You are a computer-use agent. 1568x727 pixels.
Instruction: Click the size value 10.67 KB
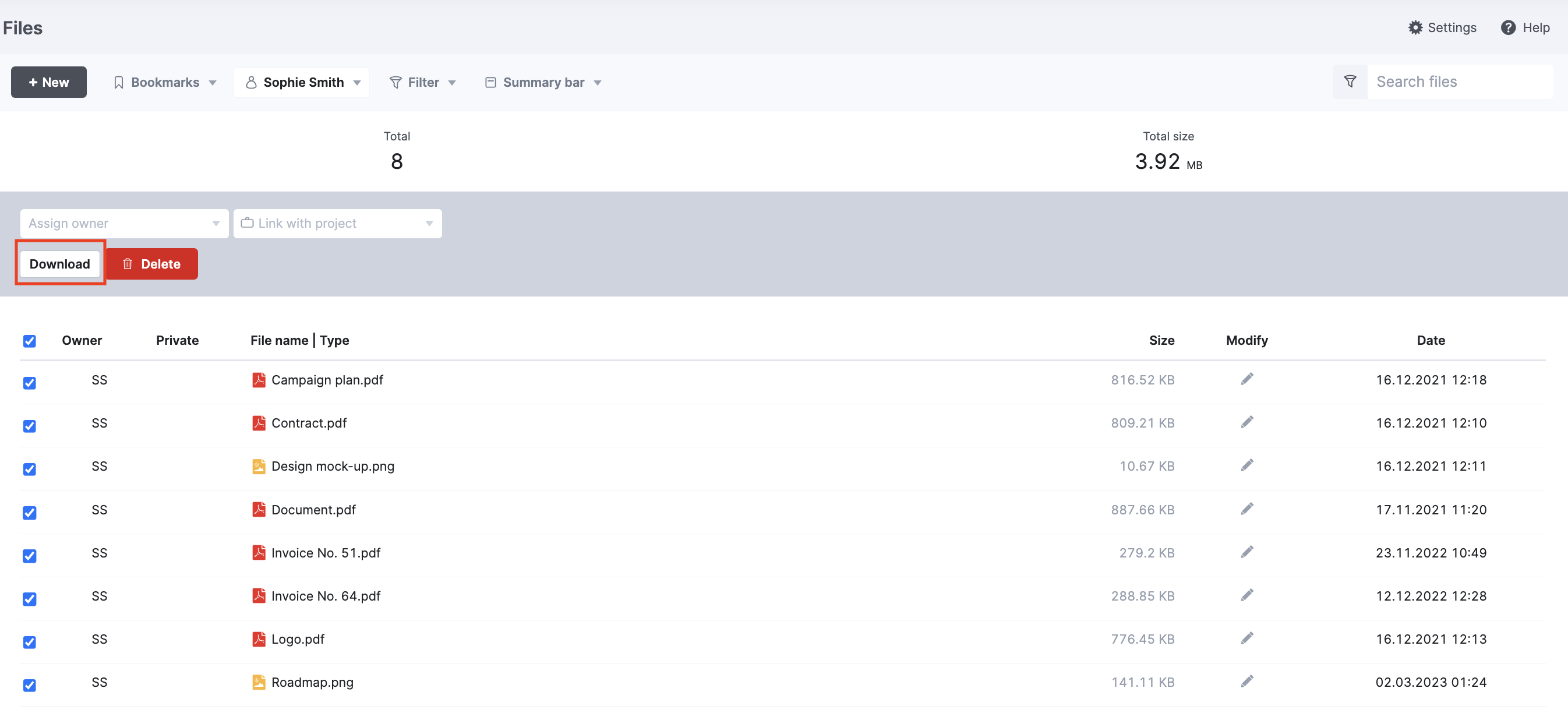coord(1147,467)
